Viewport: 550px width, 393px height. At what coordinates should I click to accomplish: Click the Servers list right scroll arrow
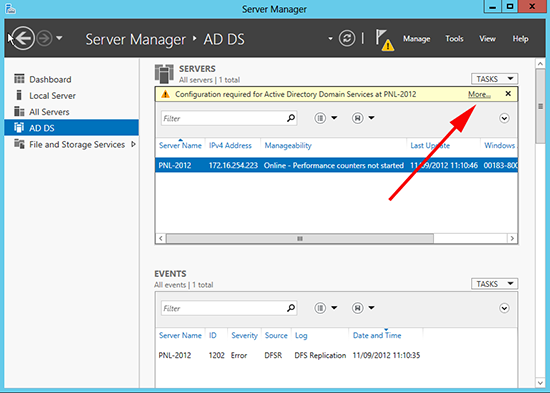[512, 239]
